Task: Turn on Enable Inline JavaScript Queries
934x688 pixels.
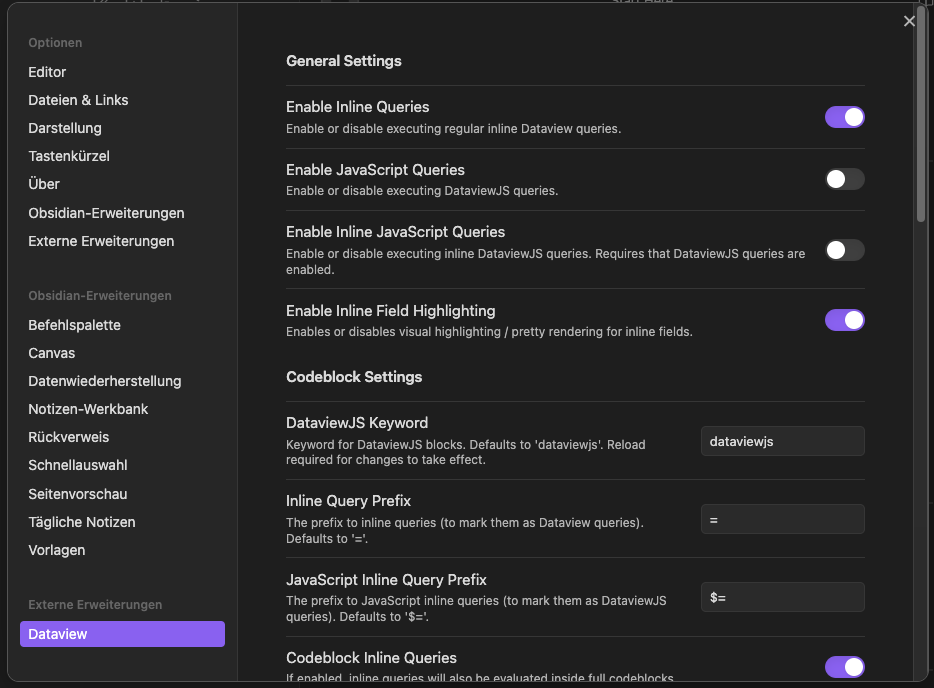Action: pyautogui.click(x=844, y=250)
